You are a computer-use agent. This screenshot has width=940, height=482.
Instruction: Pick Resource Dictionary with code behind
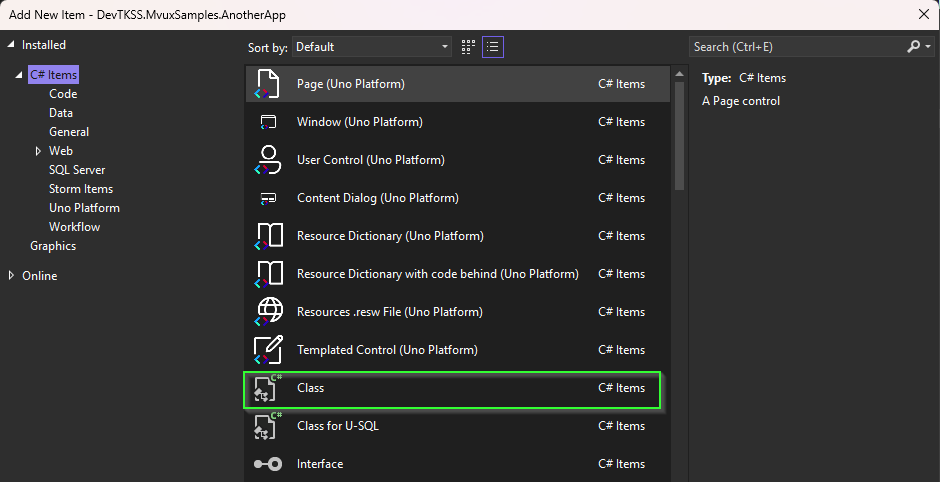tap(437, 274)
